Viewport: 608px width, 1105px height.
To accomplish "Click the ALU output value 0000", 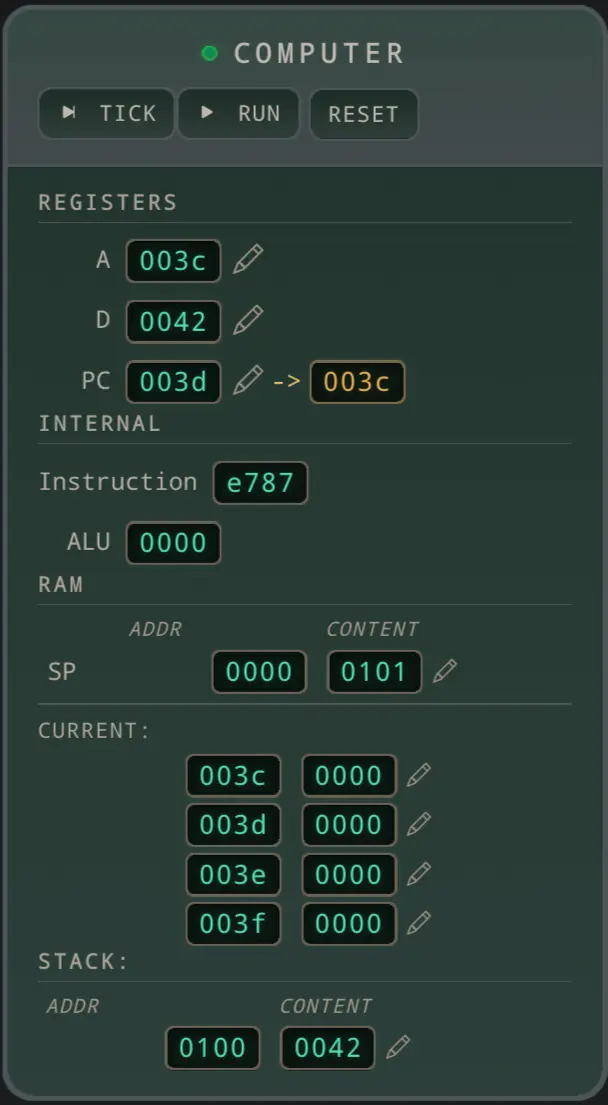I will tap(173, 543).
